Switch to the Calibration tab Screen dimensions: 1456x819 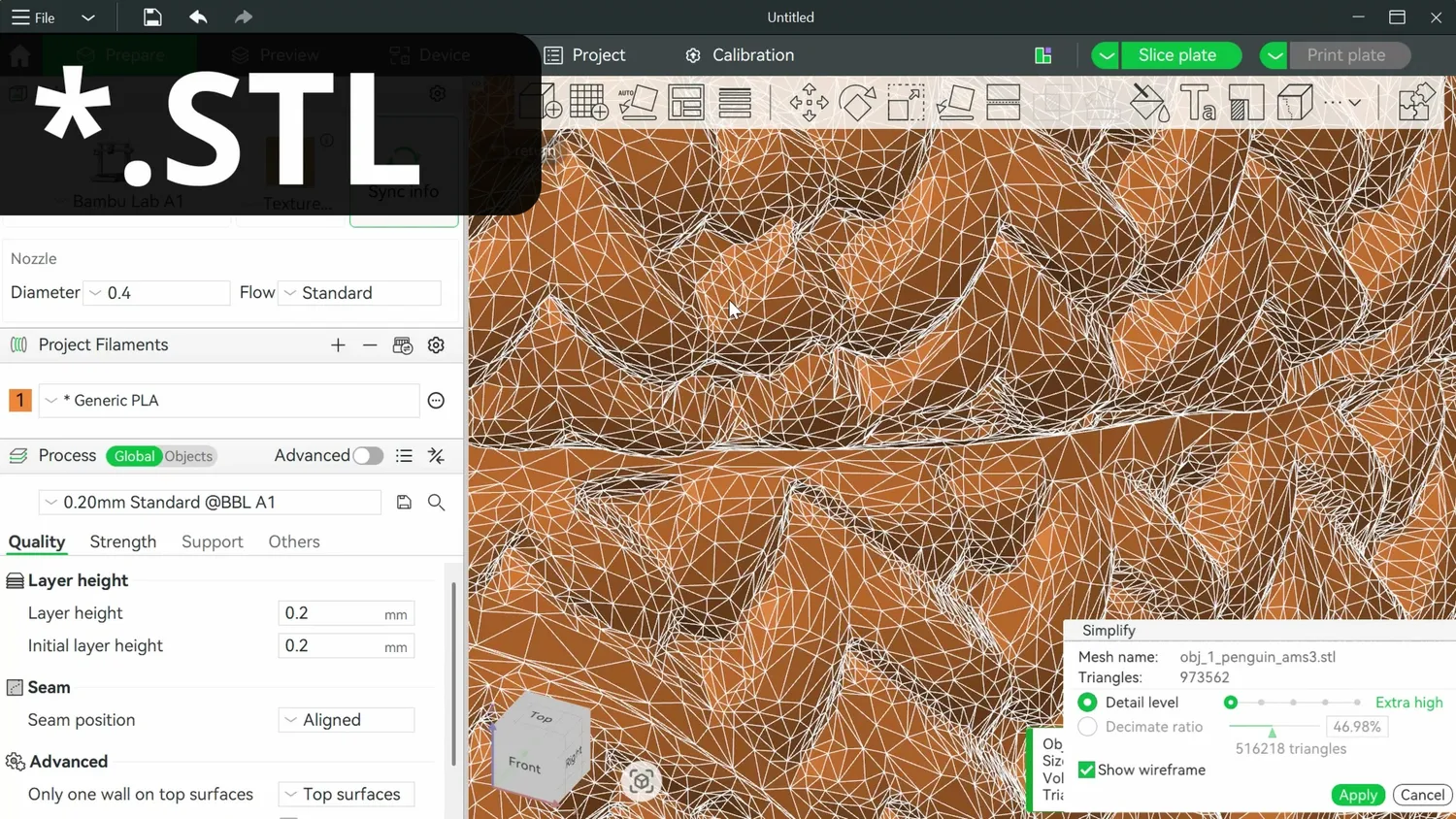[740, 55]
